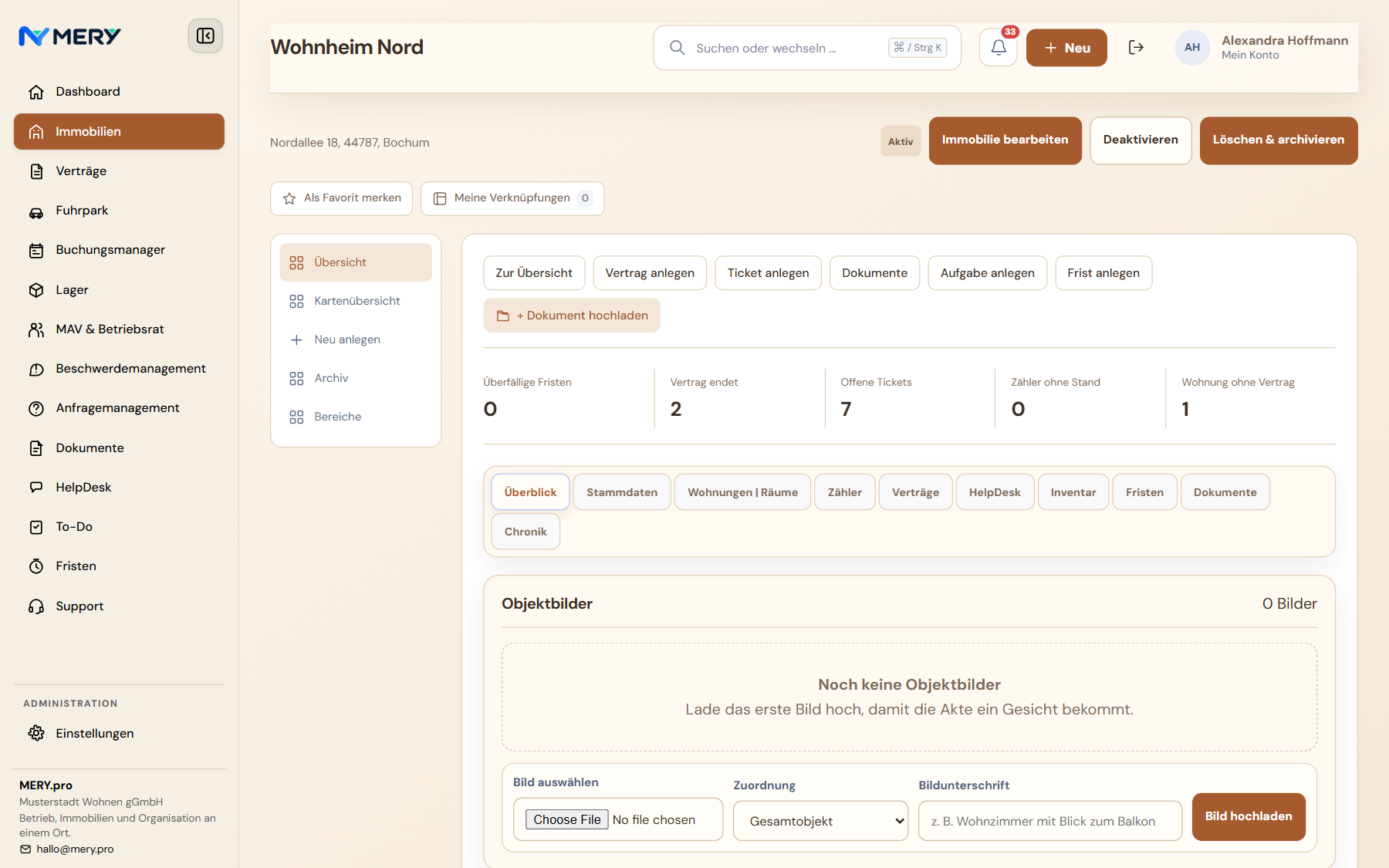Click the Lager box icon

pos(36,290)
